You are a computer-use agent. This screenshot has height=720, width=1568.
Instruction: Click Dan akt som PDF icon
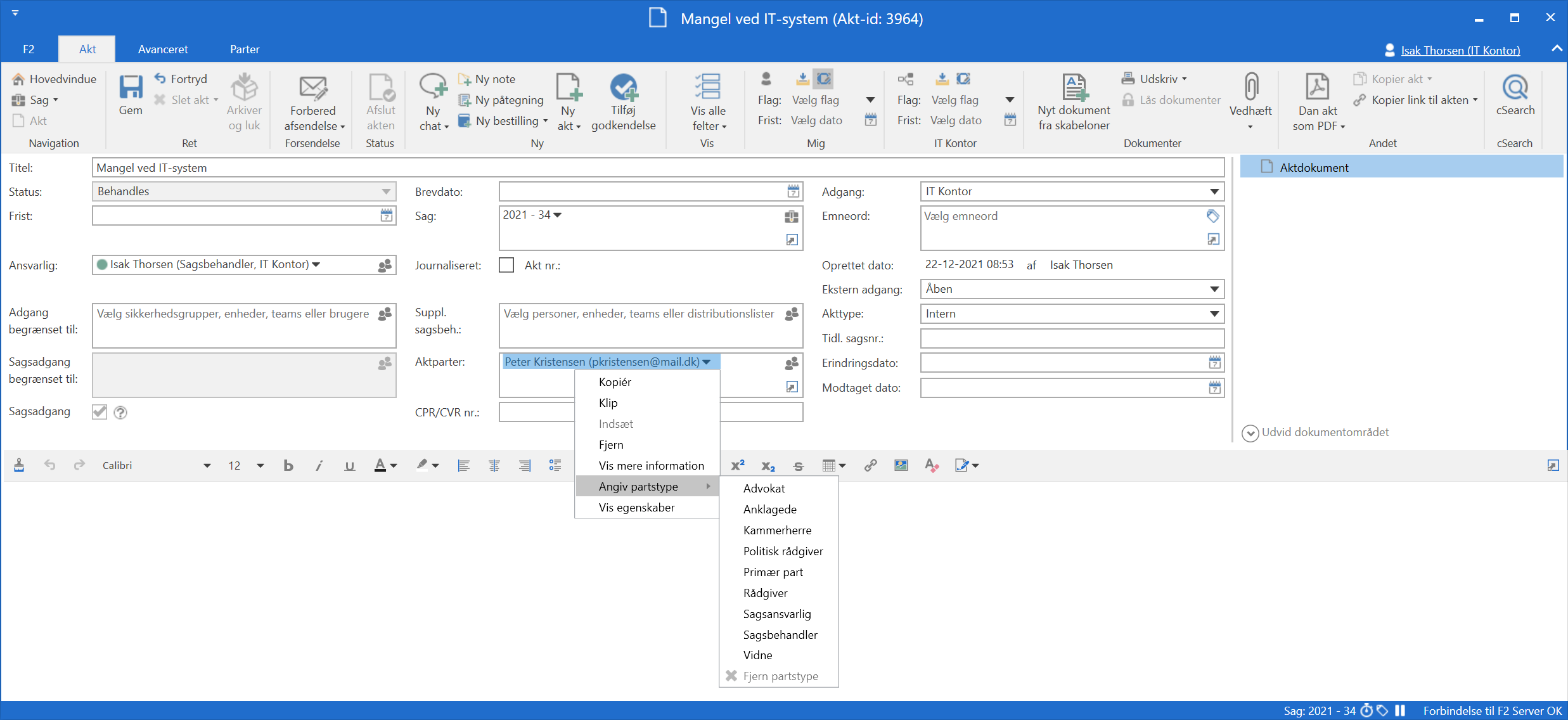1317,87
